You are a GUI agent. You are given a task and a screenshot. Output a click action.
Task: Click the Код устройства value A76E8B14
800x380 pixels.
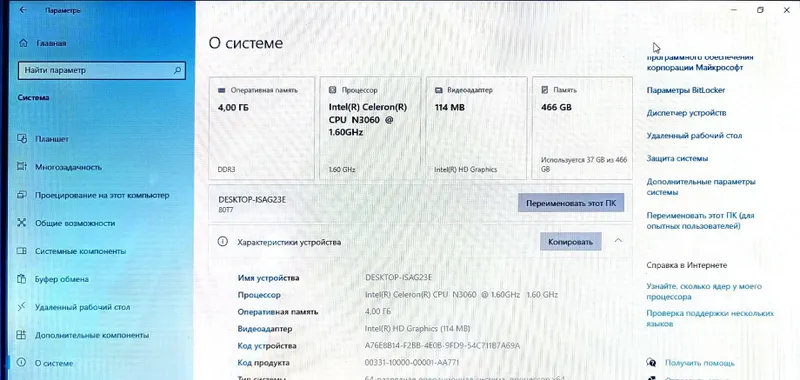tap(442, 346)
